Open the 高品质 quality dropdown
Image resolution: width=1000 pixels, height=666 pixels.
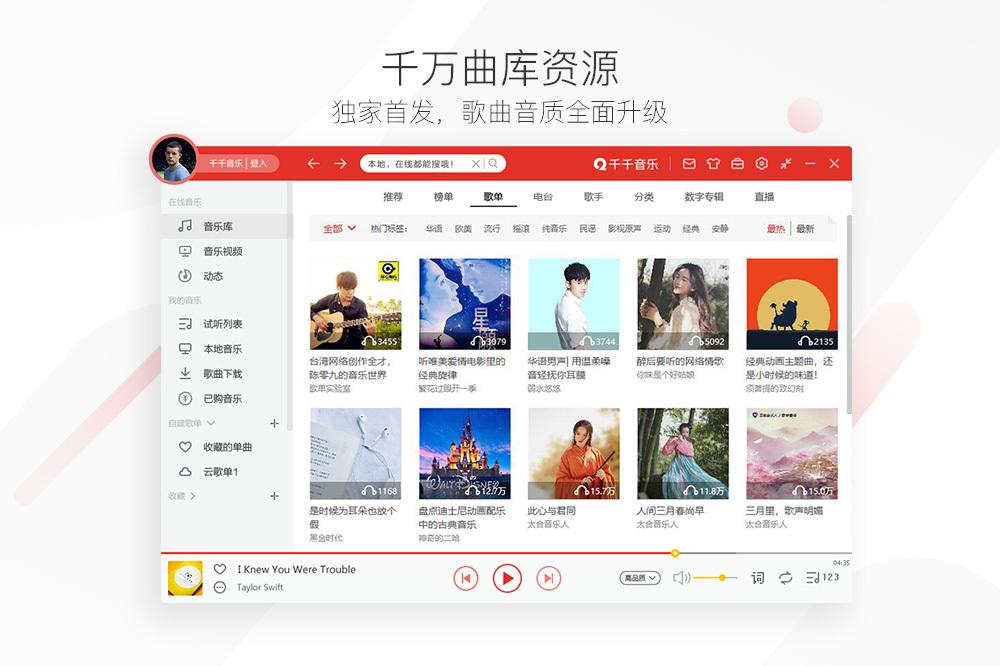pos(640,578)
